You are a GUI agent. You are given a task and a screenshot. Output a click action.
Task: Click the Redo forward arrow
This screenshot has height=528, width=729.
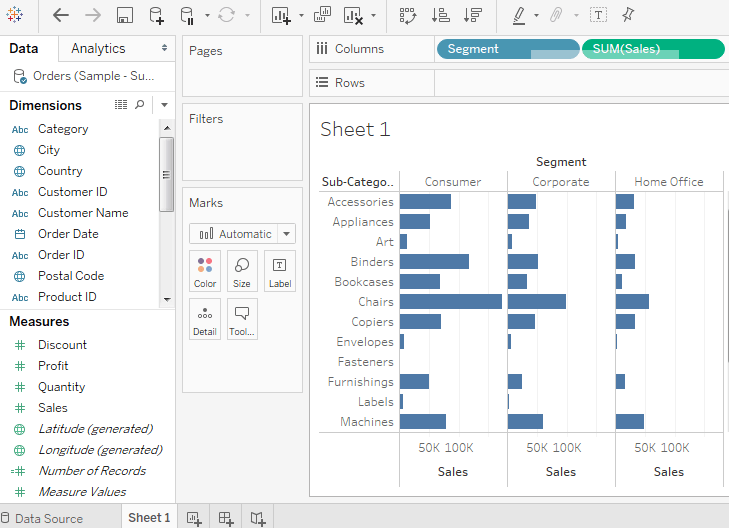tap(93, 15)
